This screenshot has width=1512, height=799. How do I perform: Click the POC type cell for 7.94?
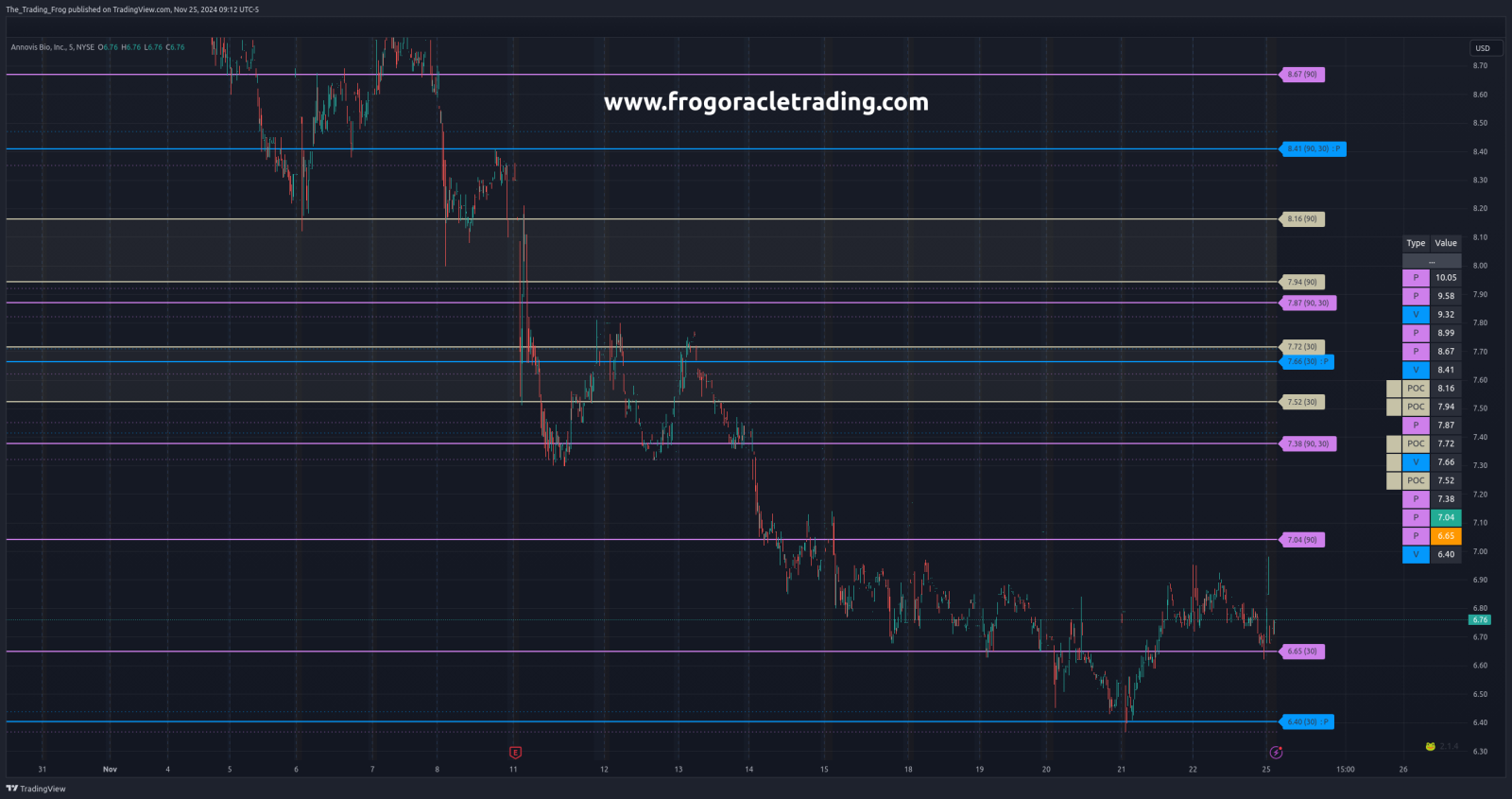point(1416,407)
